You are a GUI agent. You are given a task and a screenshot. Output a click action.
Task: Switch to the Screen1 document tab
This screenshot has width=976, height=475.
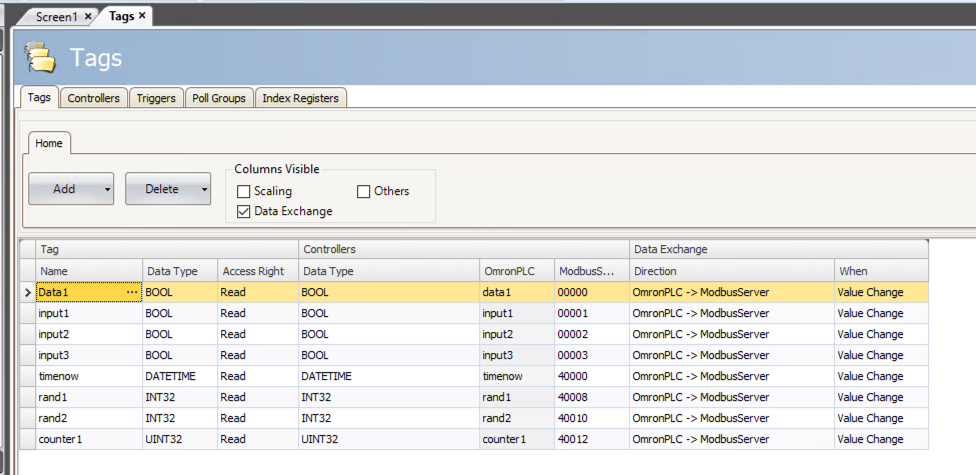pos(56,17)
